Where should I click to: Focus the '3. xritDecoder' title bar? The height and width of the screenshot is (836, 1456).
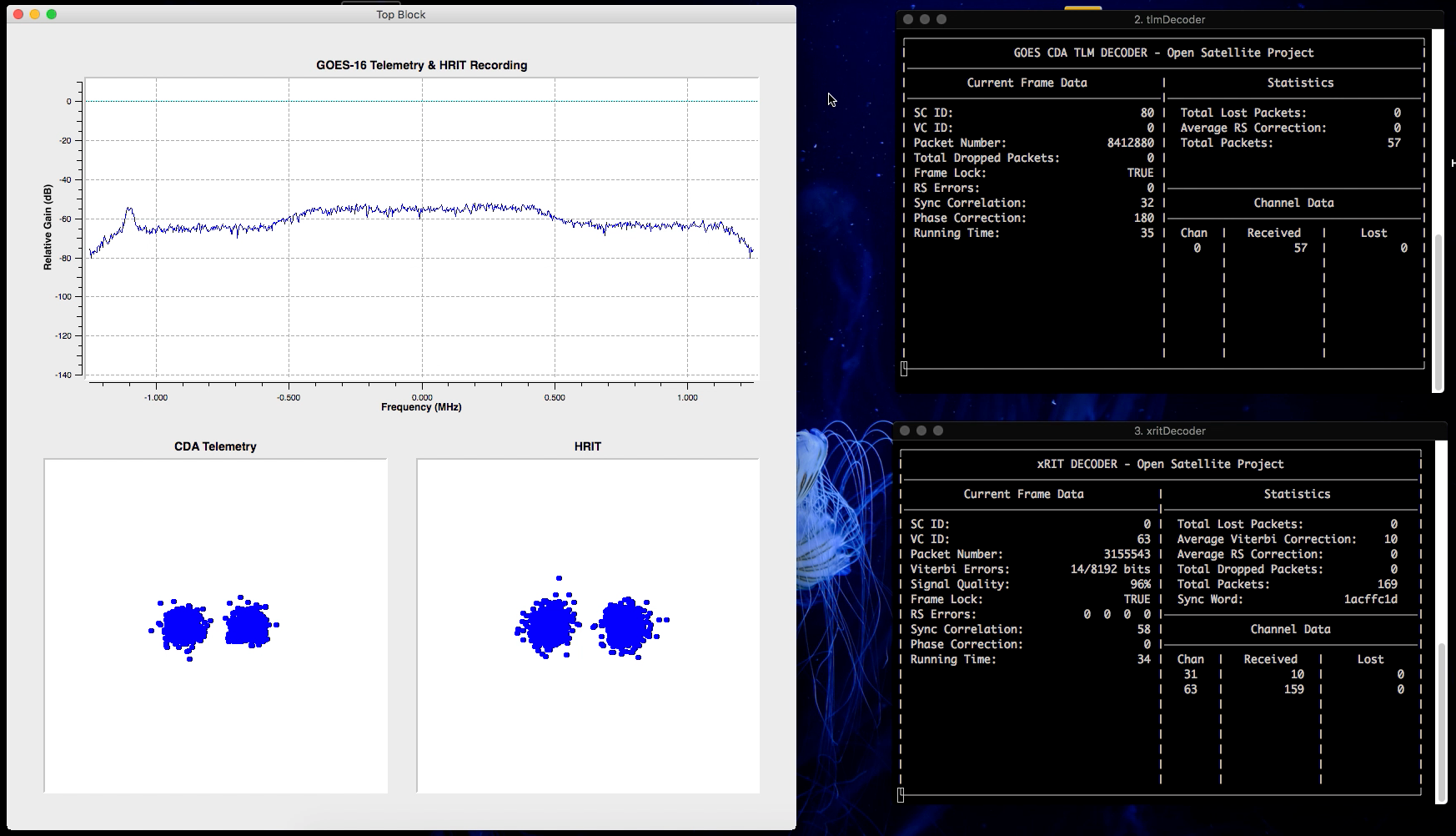coord(1169,431)
